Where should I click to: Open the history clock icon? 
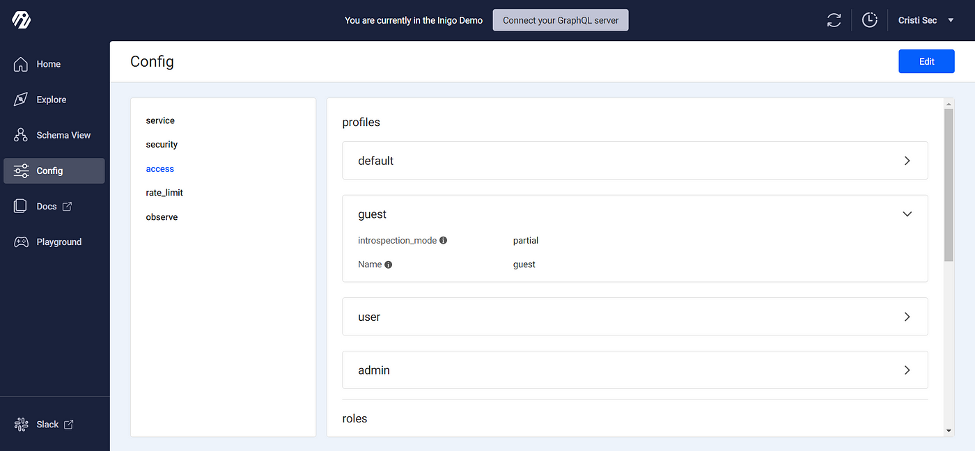(x=870, y=20)
